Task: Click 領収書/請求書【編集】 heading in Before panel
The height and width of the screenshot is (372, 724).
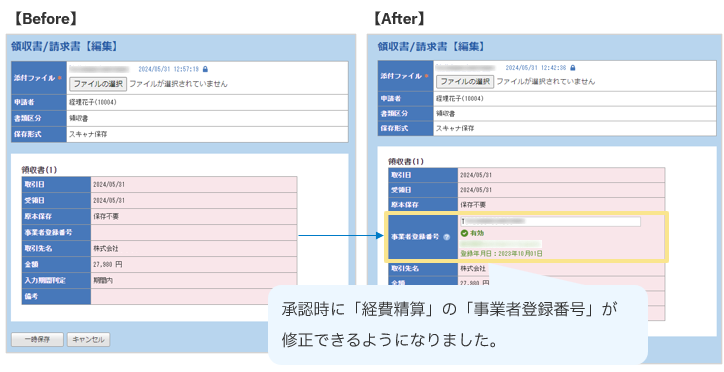Action: click(64, 46)
